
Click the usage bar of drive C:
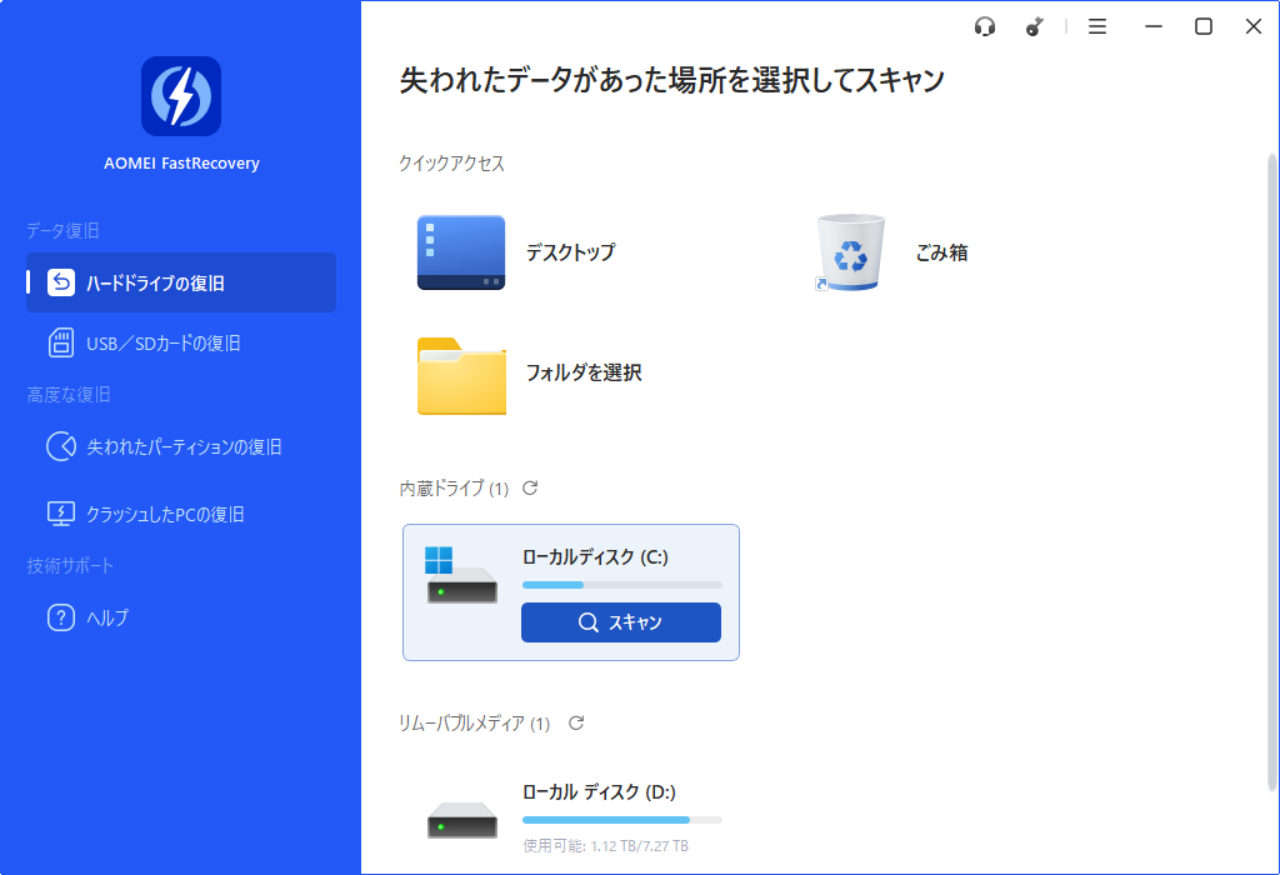[x=622, y=585]
